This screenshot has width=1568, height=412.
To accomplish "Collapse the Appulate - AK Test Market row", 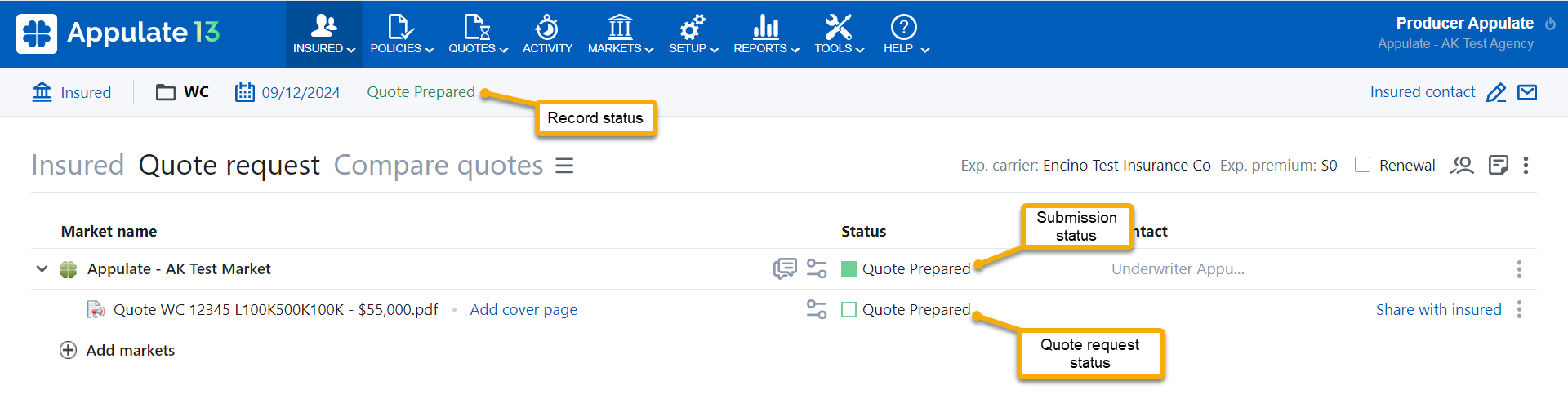I will [x=42, y=268].
